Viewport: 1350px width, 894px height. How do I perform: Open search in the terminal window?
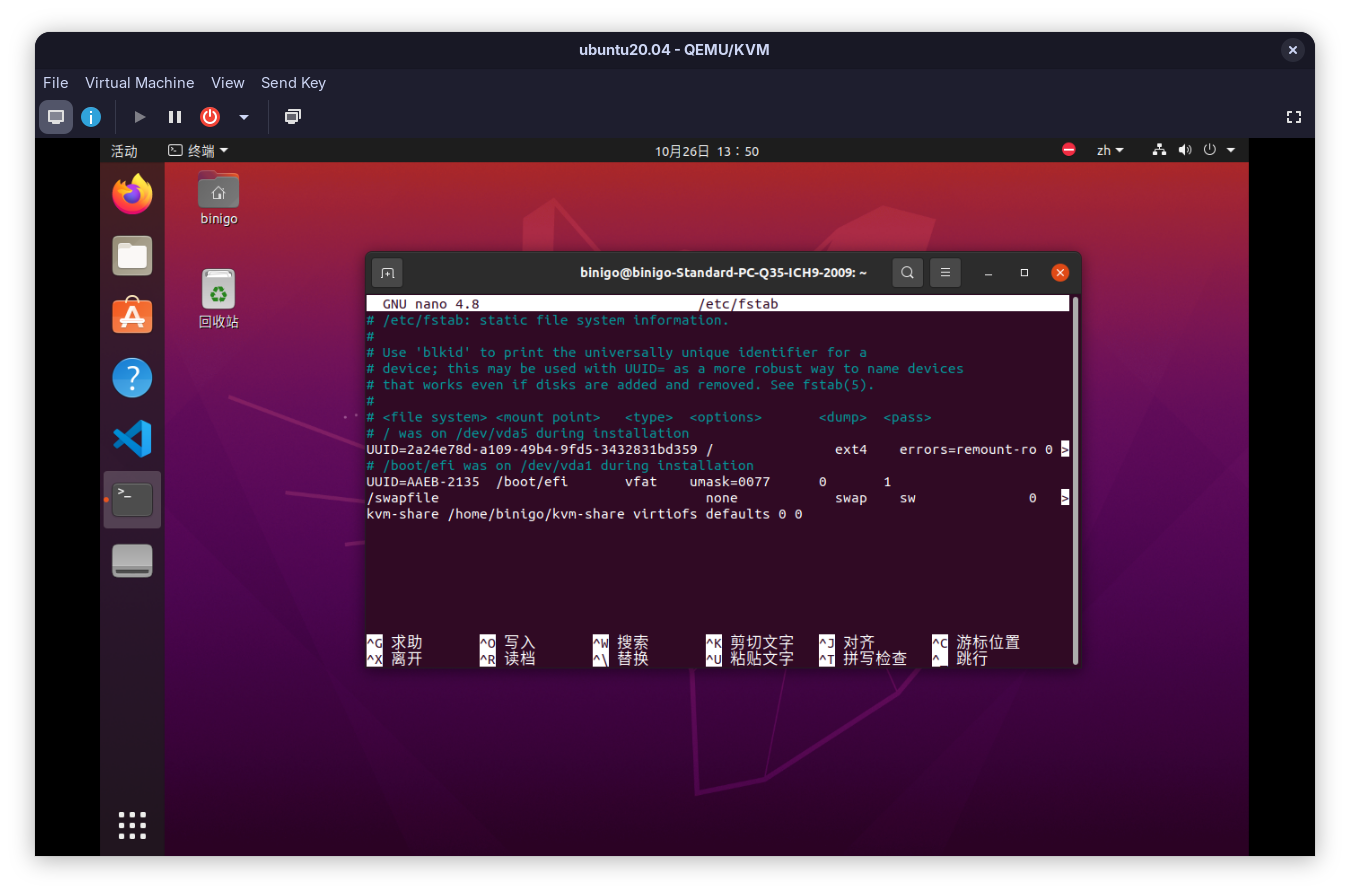click(x=907, y=272)
